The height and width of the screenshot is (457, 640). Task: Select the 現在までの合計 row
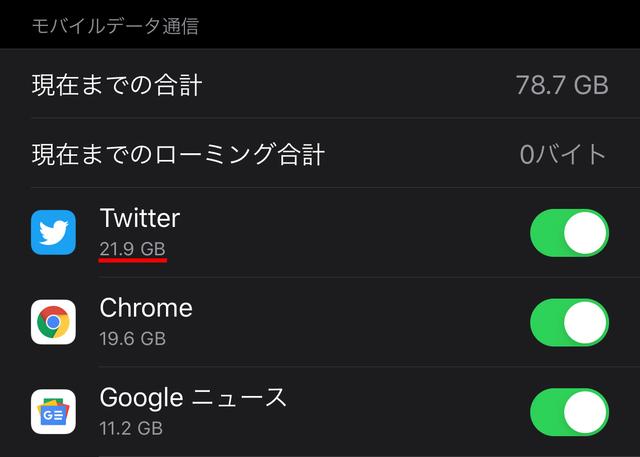(x=320, y=85)
